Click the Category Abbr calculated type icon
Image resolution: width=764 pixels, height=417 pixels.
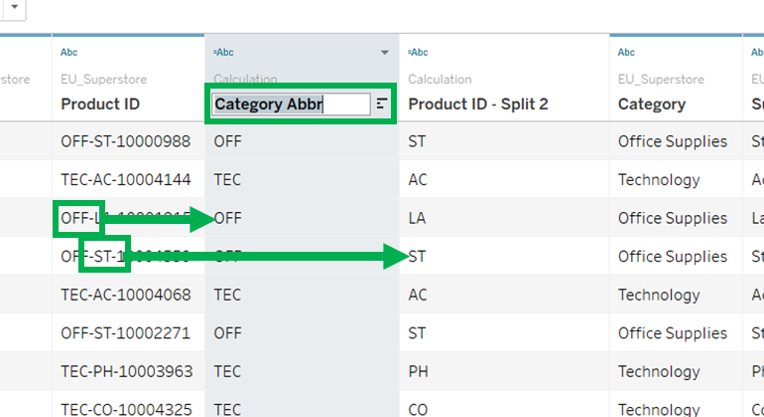224,52
